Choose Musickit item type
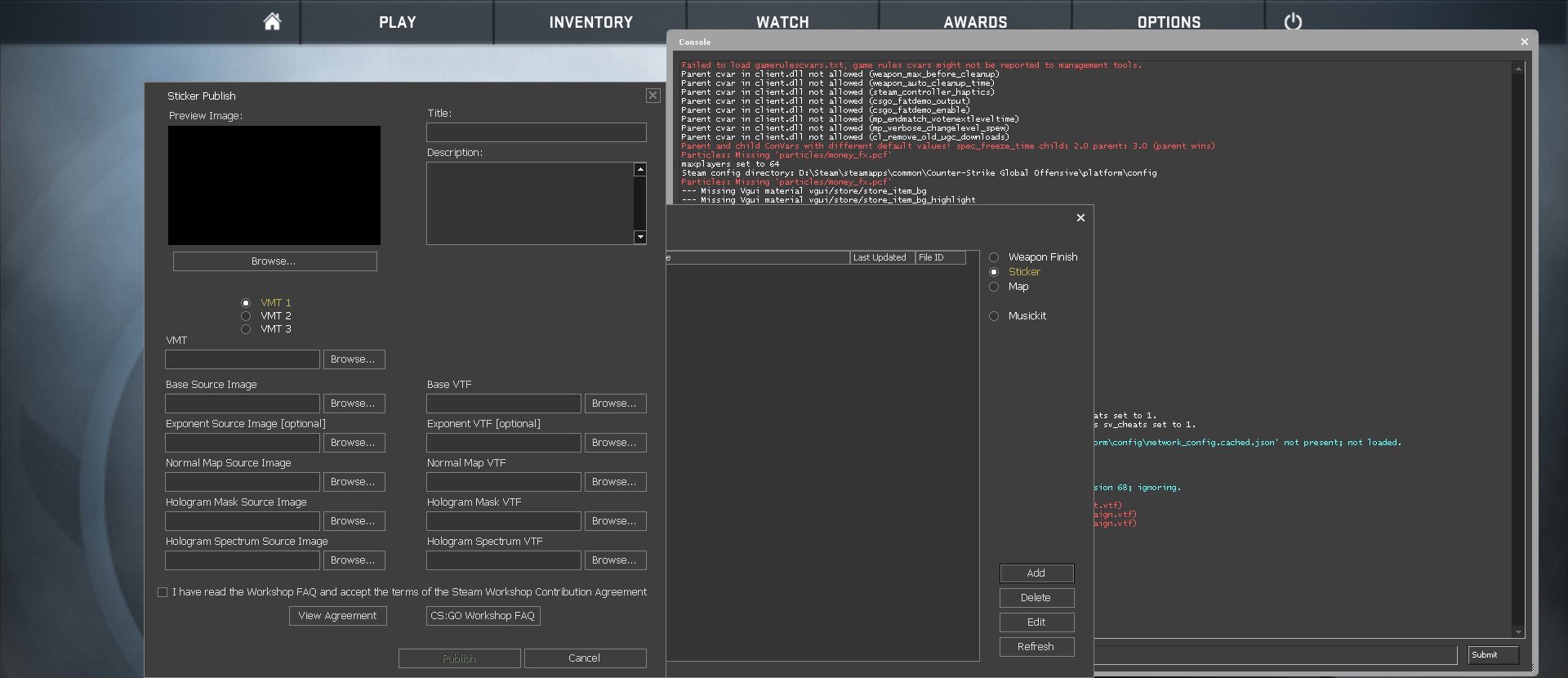 click(x=994, y=316)
